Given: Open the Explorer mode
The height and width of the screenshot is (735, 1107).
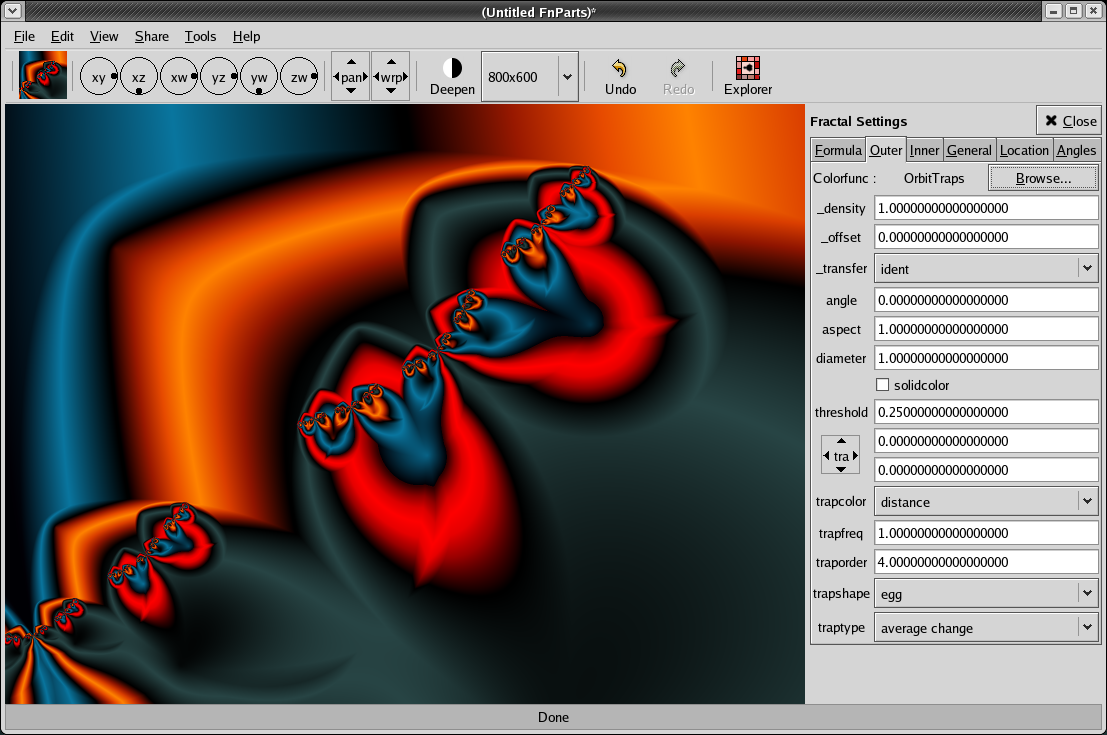Looking at the screenshot, I should coord(747,77).
